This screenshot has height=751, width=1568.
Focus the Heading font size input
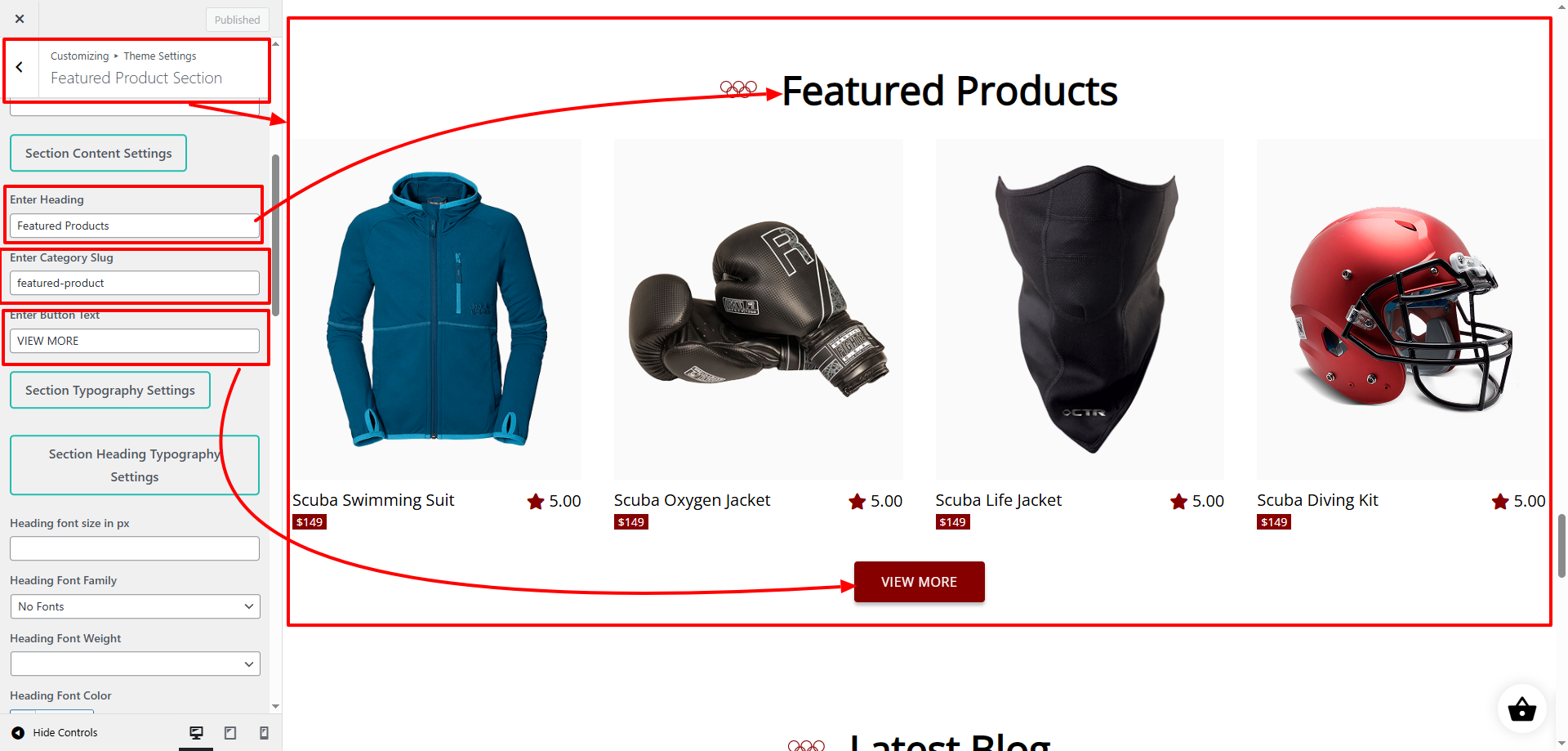coord(135,548)
